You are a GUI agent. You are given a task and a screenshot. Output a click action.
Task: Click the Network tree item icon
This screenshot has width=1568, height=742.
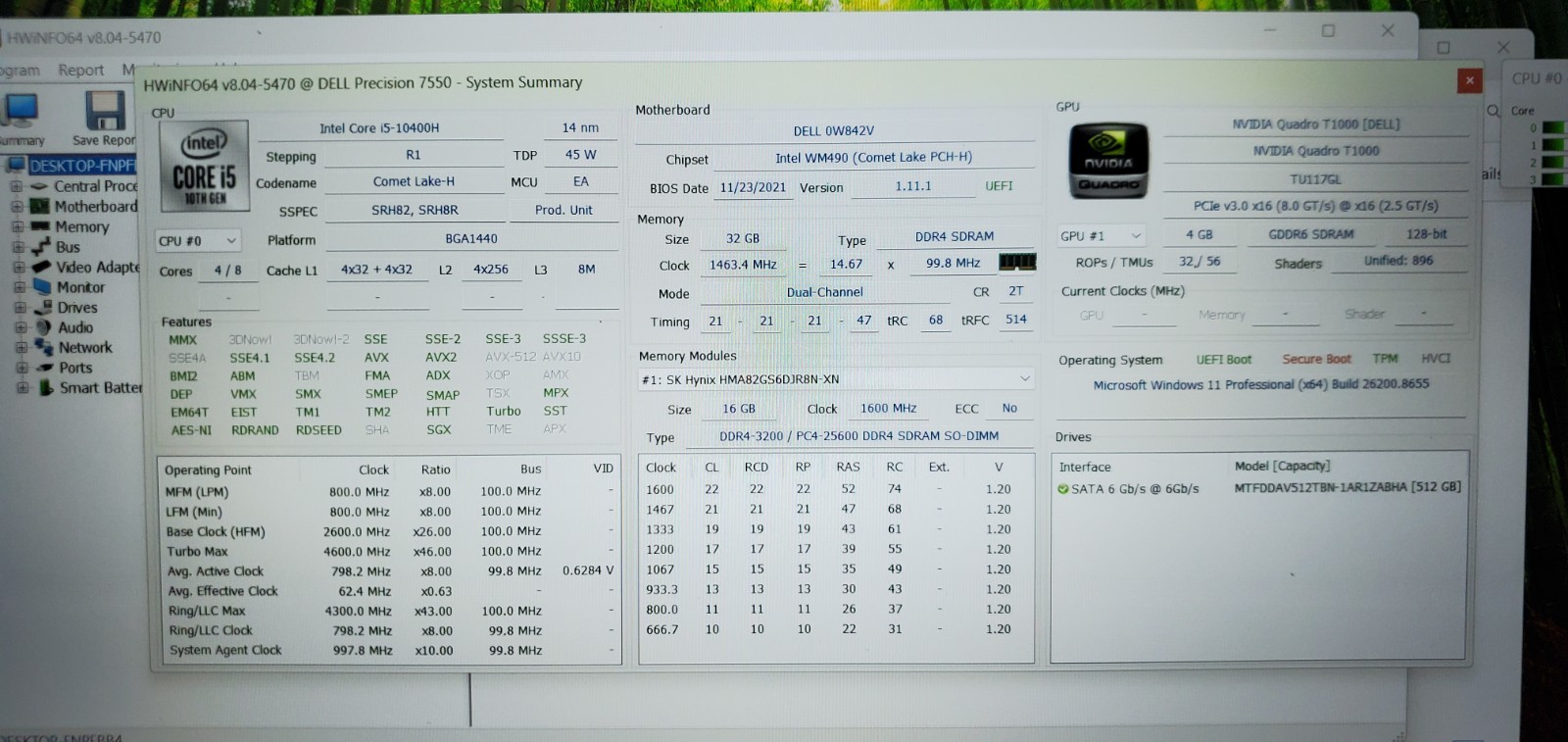click(x=43, y=347)
